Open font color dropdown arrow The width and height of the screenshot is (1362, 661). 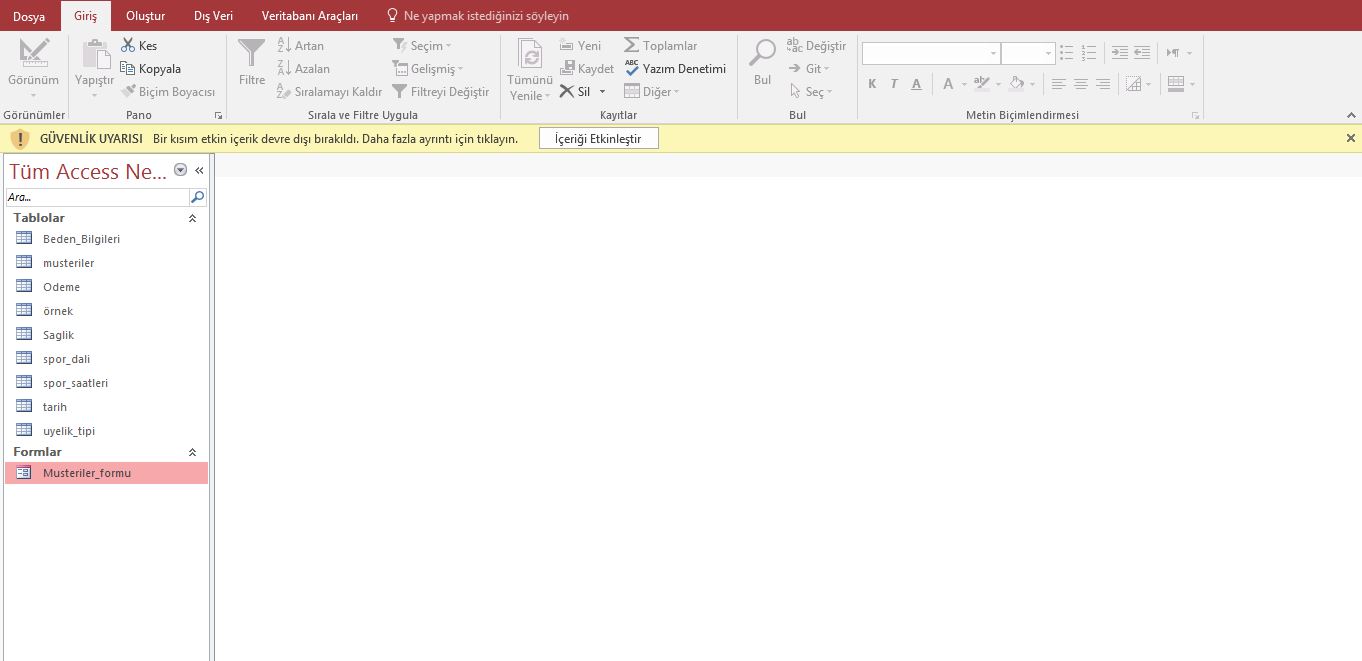[964, 84]
